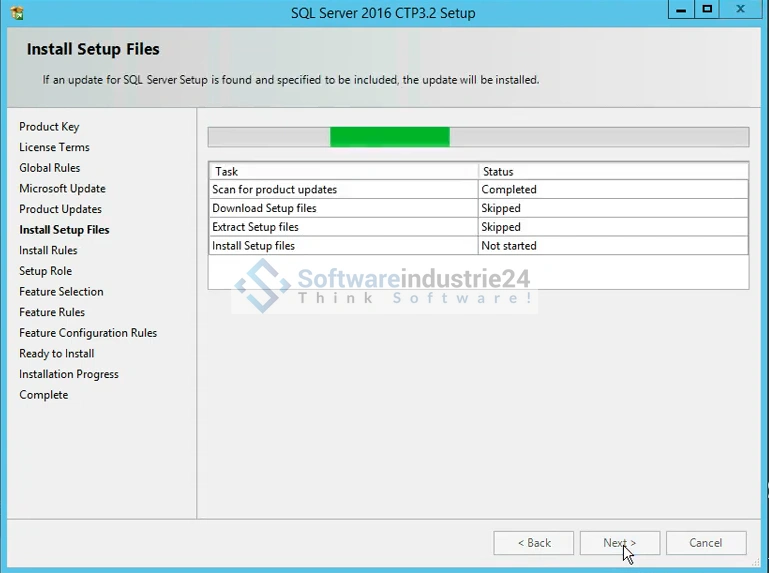Click the Next button

click(619, 543)
